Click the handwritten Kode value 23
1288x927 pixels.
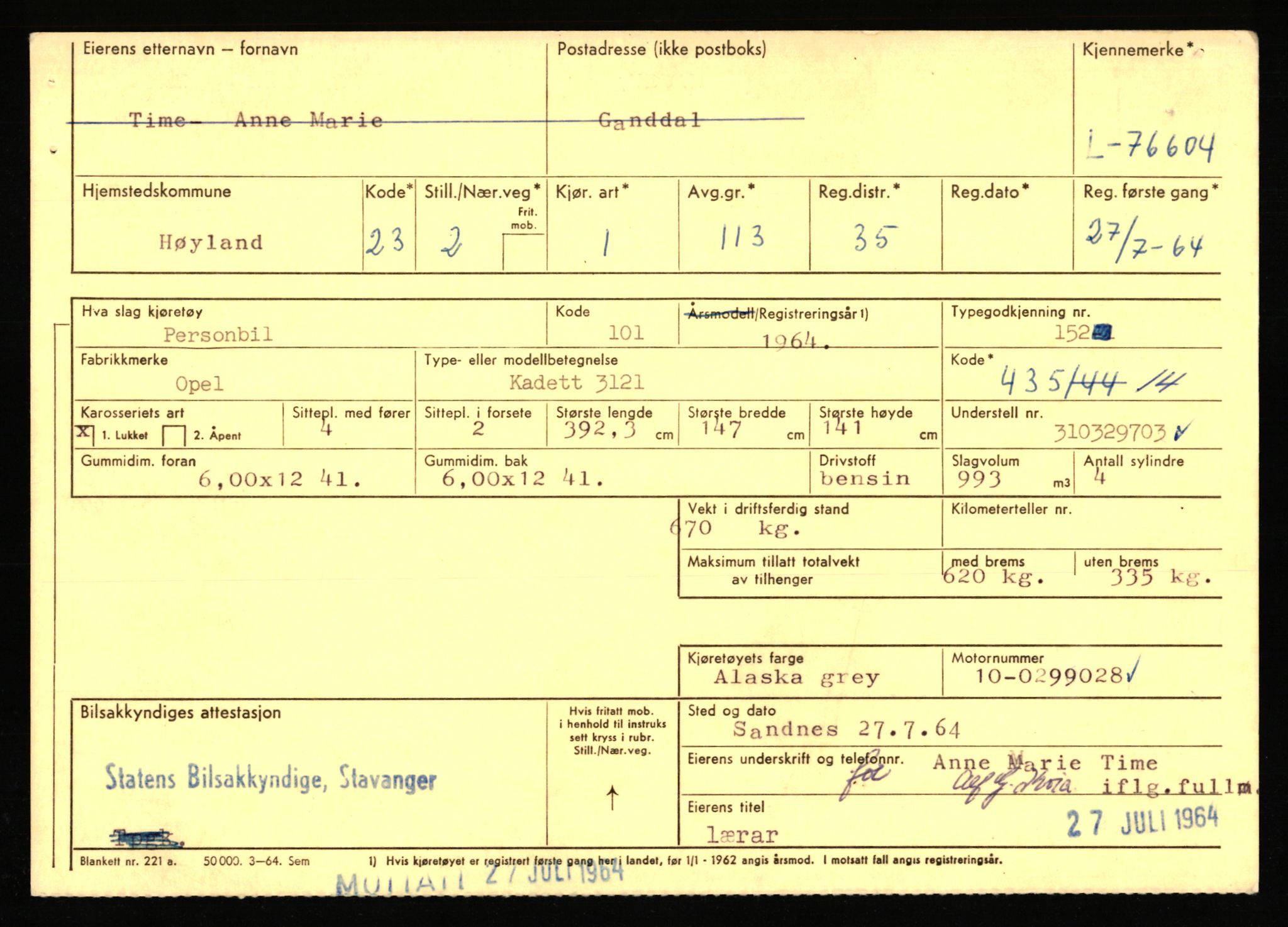(385, 240)
